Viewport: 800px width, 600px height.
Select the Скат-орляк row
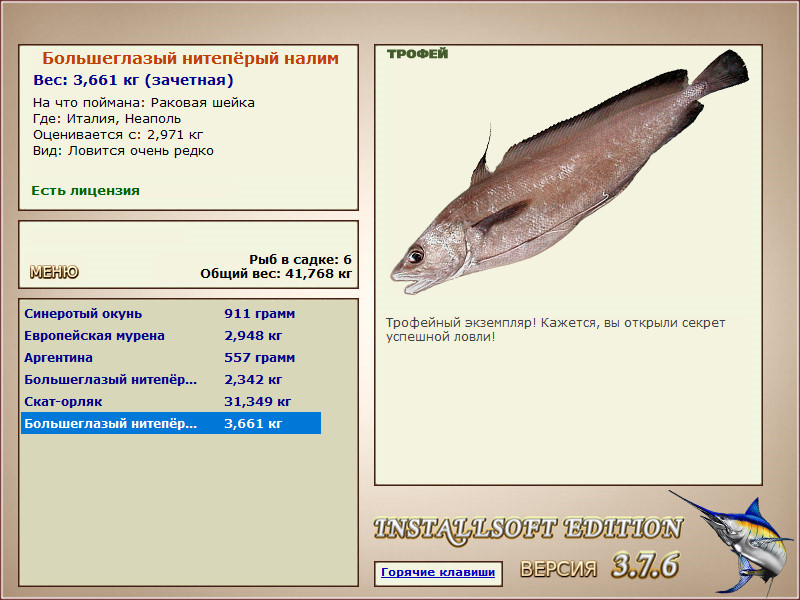pyautogui.click(x=171, y=401)
